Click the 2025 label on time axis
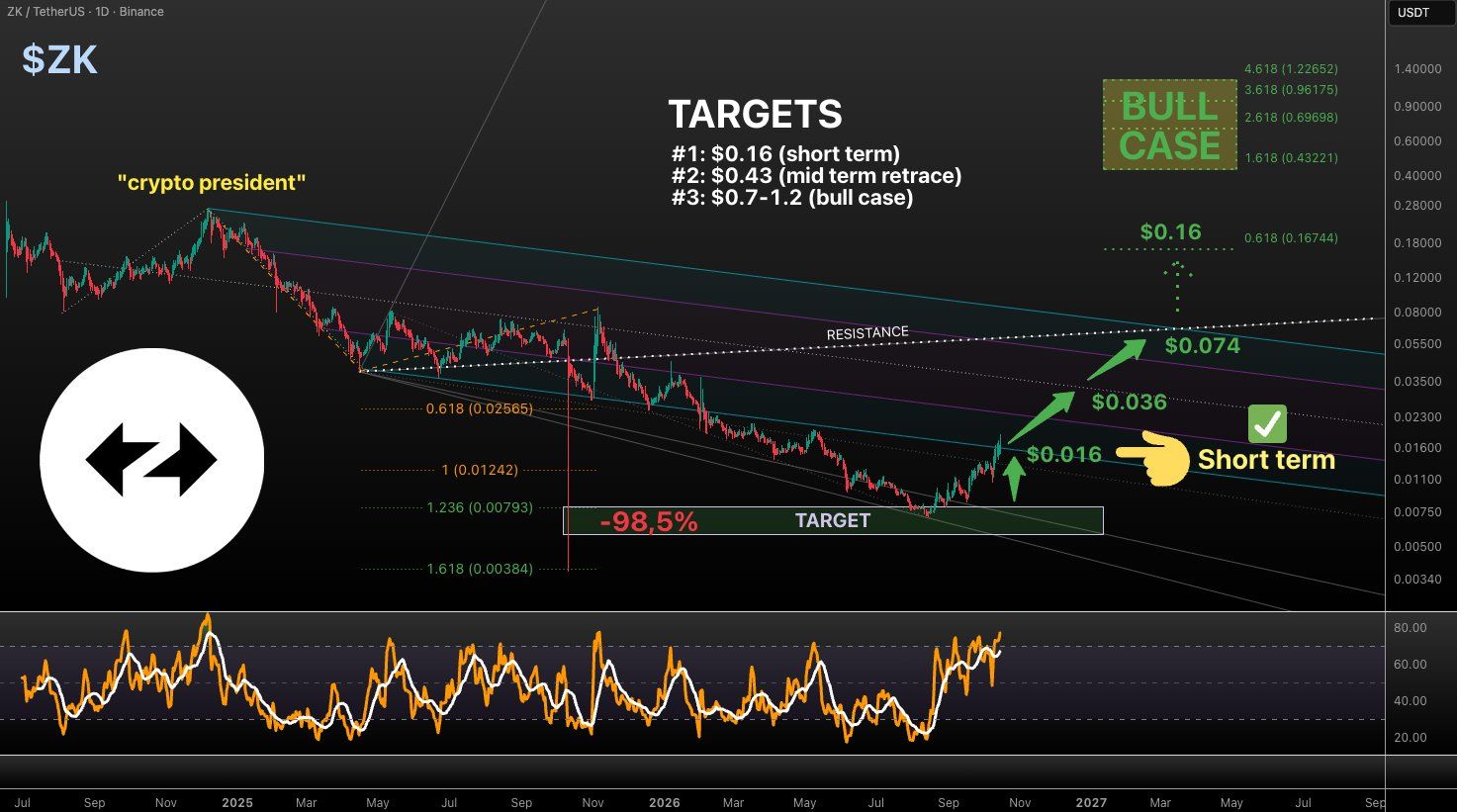The width and height of the screenshot is (1457, 812). point(236,803)
